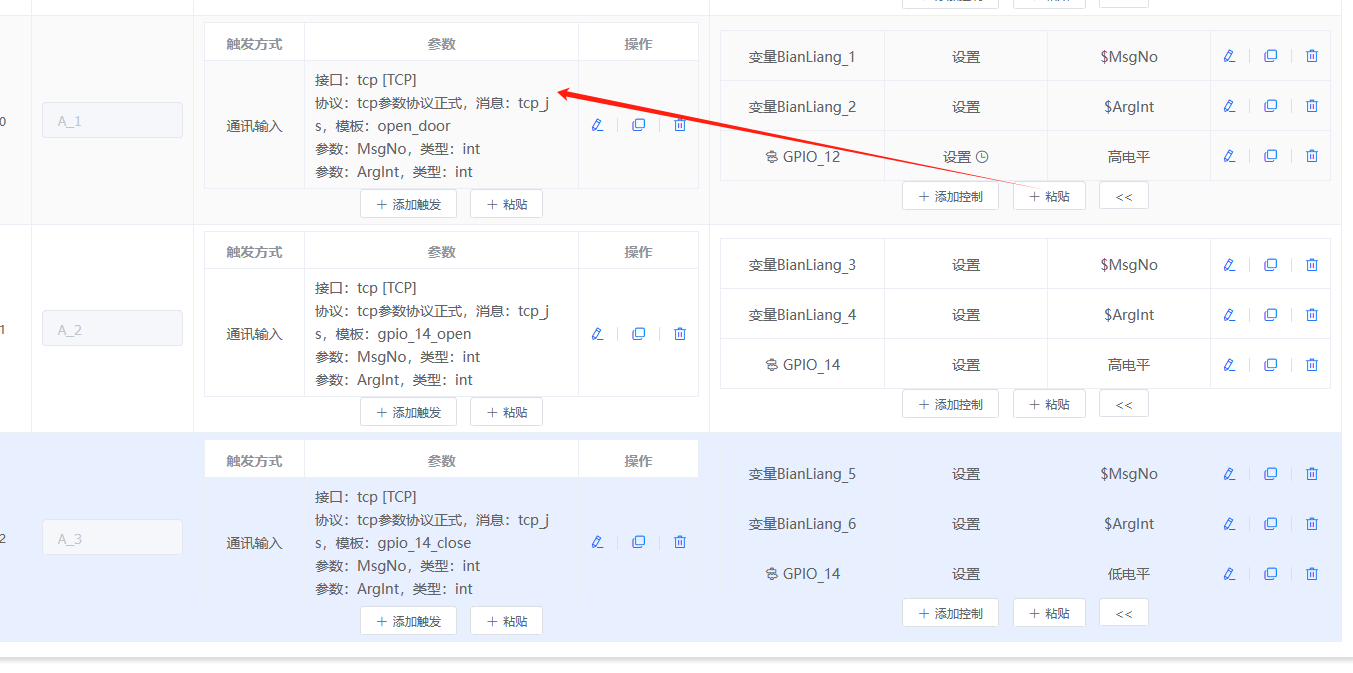Collapse the A_2 control list using <<

click(x=1123, y=403)
